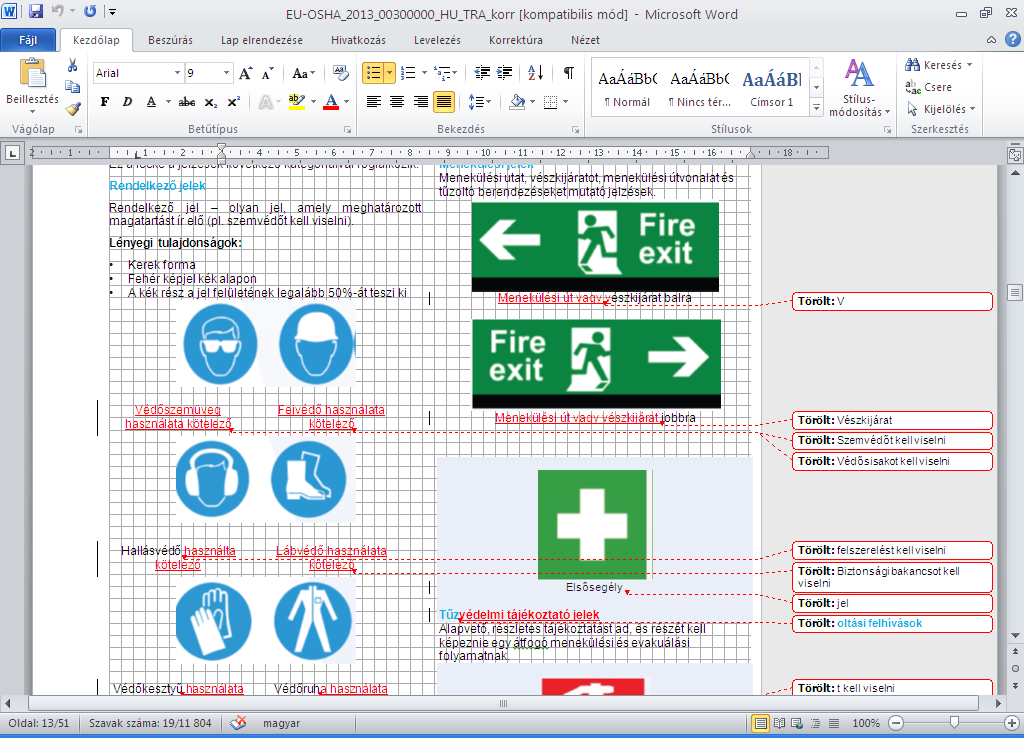Open the Kijelölés (Select) dropdown
1024x738 pixels.
940,109
